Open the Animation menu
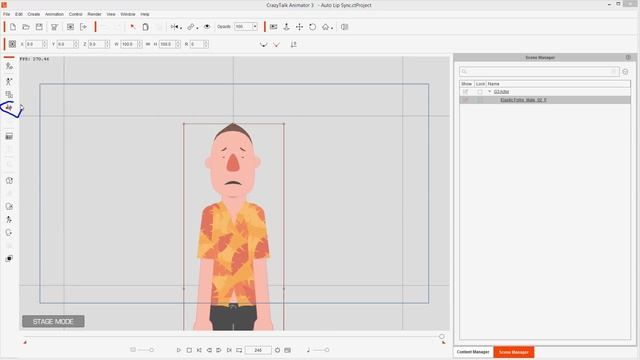This screenshot has height=360, width=640. (x=54, y=14)
